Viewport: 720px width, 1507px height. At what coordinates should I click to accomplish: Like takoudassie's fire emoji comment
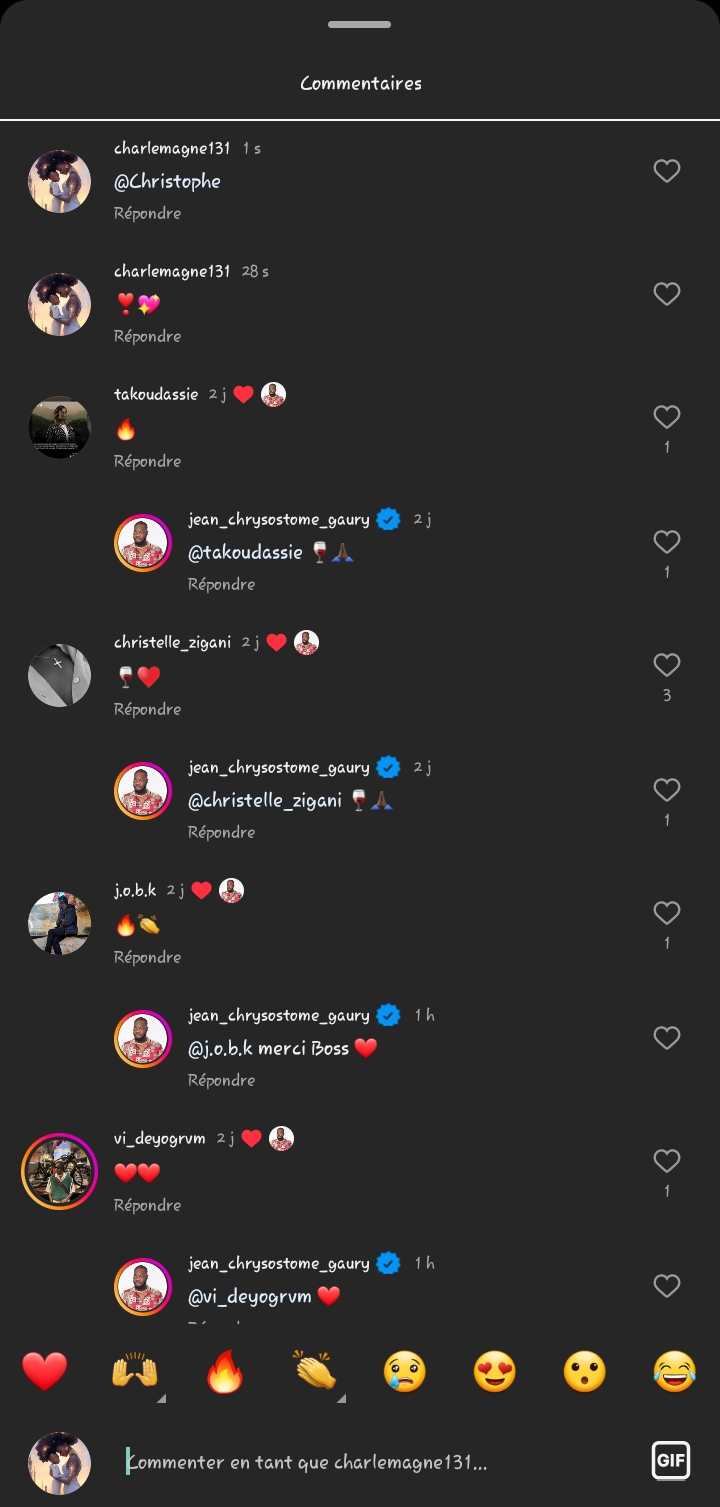(x=667, y=417)
